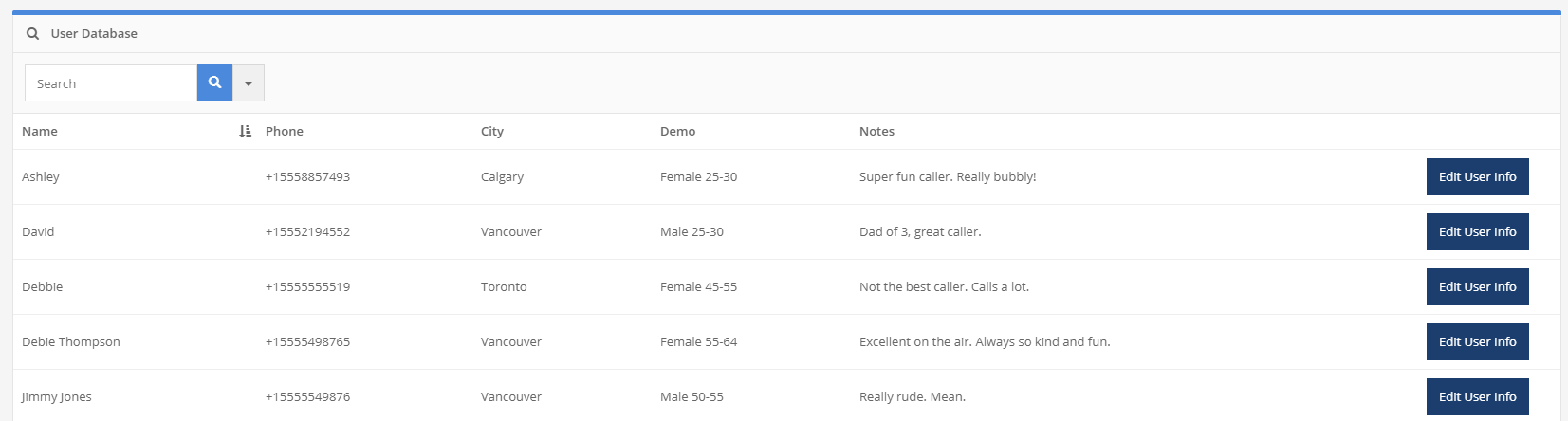Image resolution: width=1568 pixels, height=421 pixels.
Task: Click the blue search magnifier button
Action: click(x=214, y=82)
